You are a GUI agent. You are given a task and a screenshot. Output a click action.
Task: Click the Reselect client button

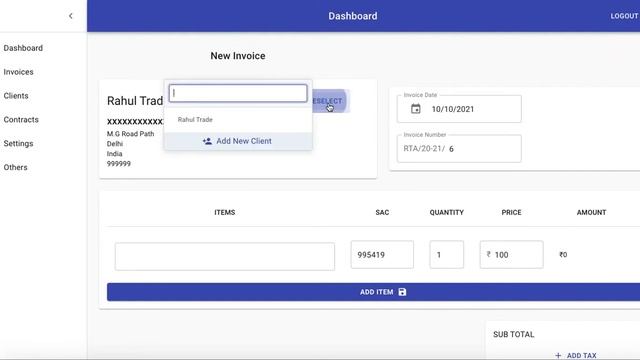[329, 101]
